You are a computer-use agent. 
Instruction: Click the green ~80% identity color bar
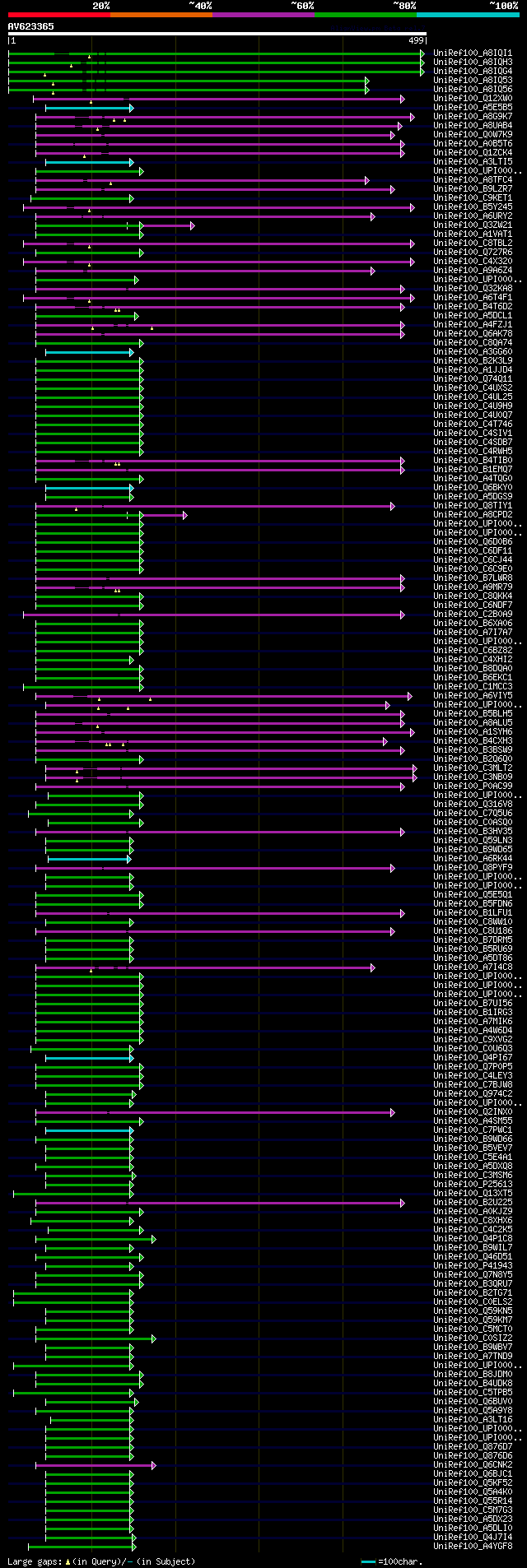(365, 15)
